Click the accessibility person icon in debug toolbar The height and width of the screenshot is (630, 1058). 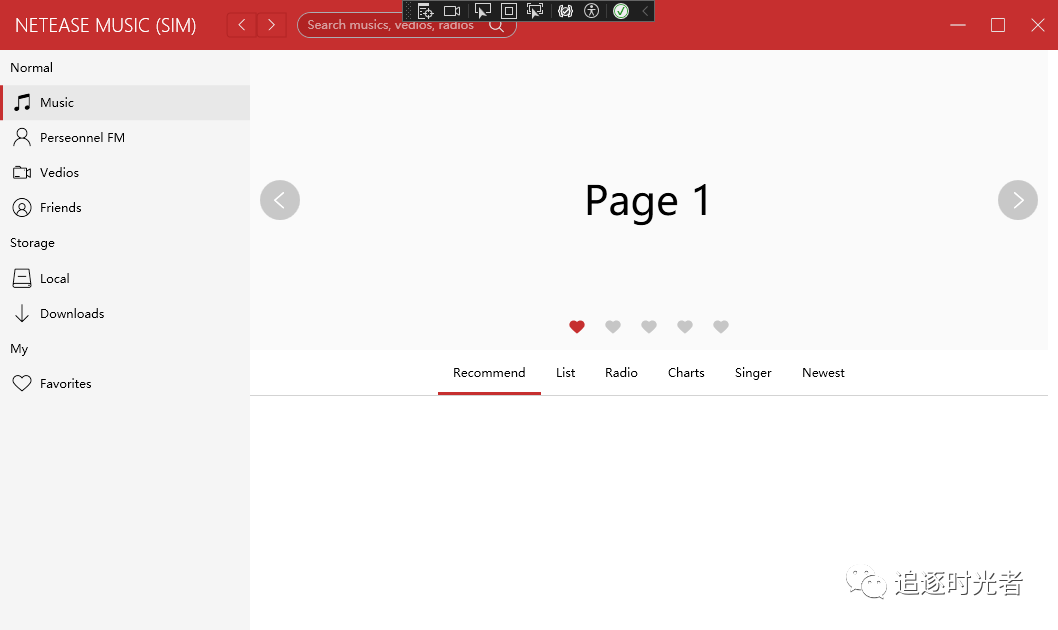[x=592, y=11]
